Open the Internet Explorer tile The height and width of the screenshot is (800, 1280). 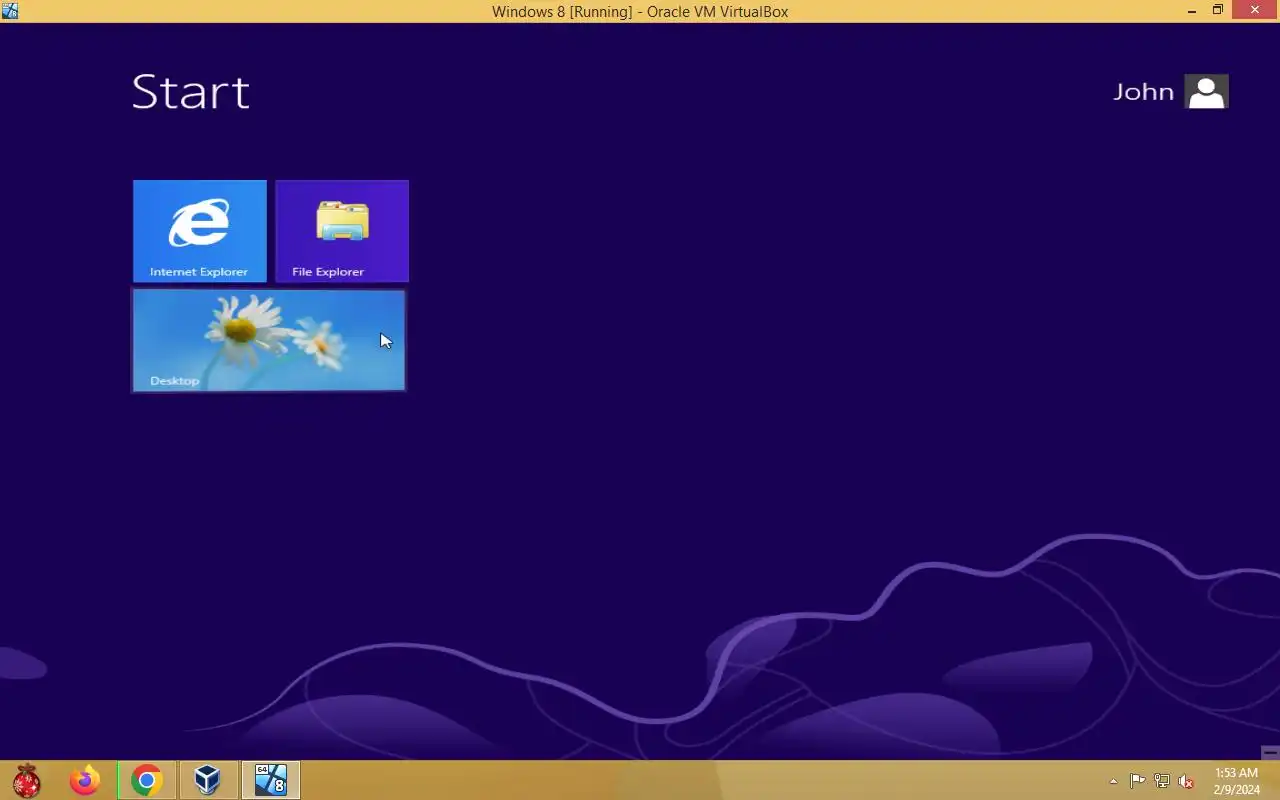pyautogui.click(x=200, y=231)
